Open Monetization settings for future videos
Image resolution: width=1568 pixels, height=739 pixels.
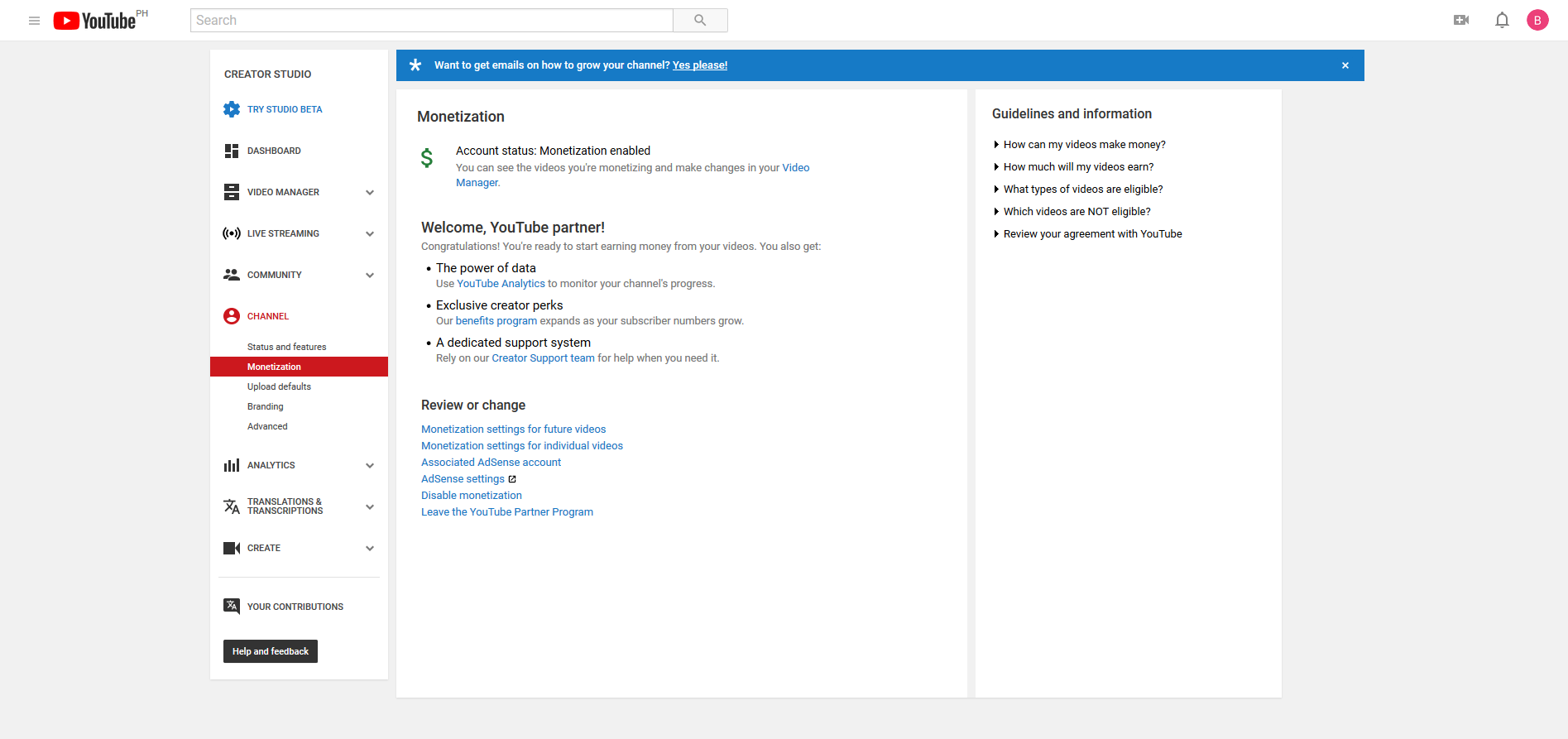pyautogui.click(x=514, y=429)
